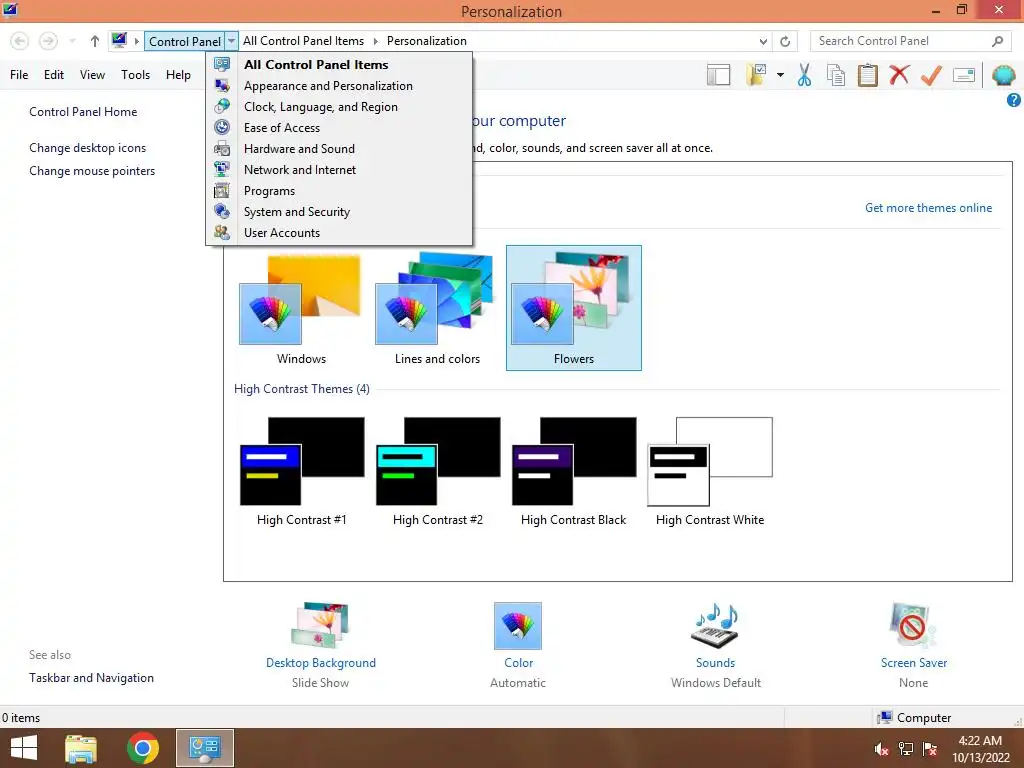This screenshot has height=768, width=1024.
Task: Open File Explorer from taskbar
Action: [x=81, y=748]
